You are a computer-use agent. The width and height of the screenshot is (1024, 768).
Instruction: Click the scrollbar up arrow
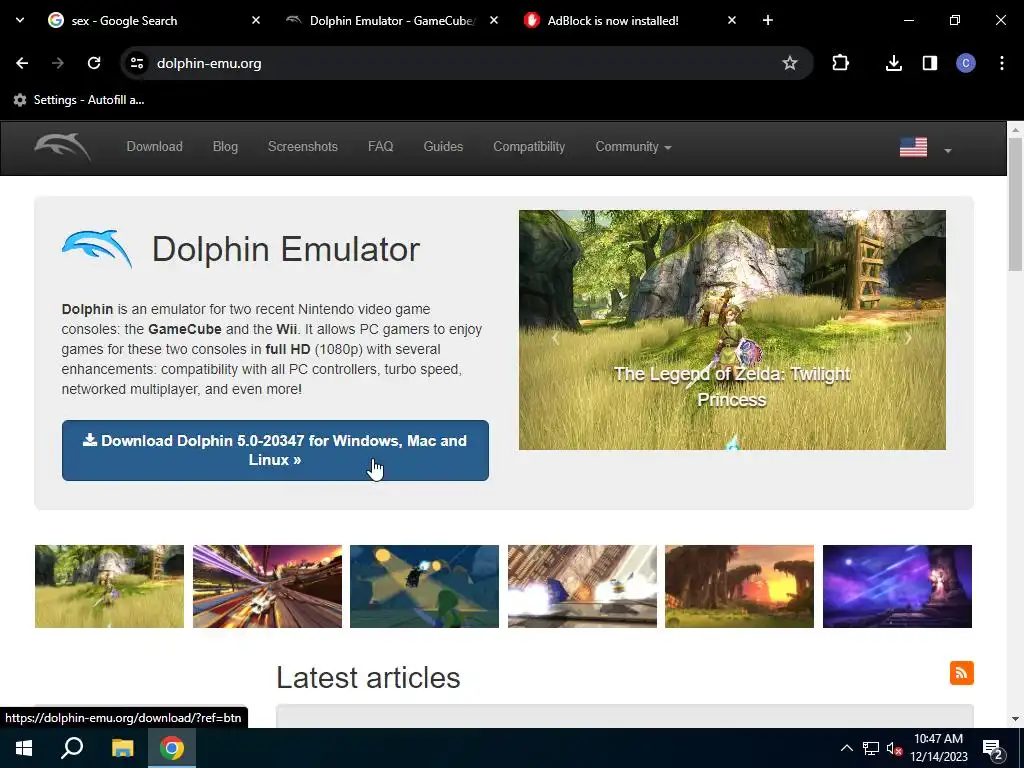[1015, 129]
